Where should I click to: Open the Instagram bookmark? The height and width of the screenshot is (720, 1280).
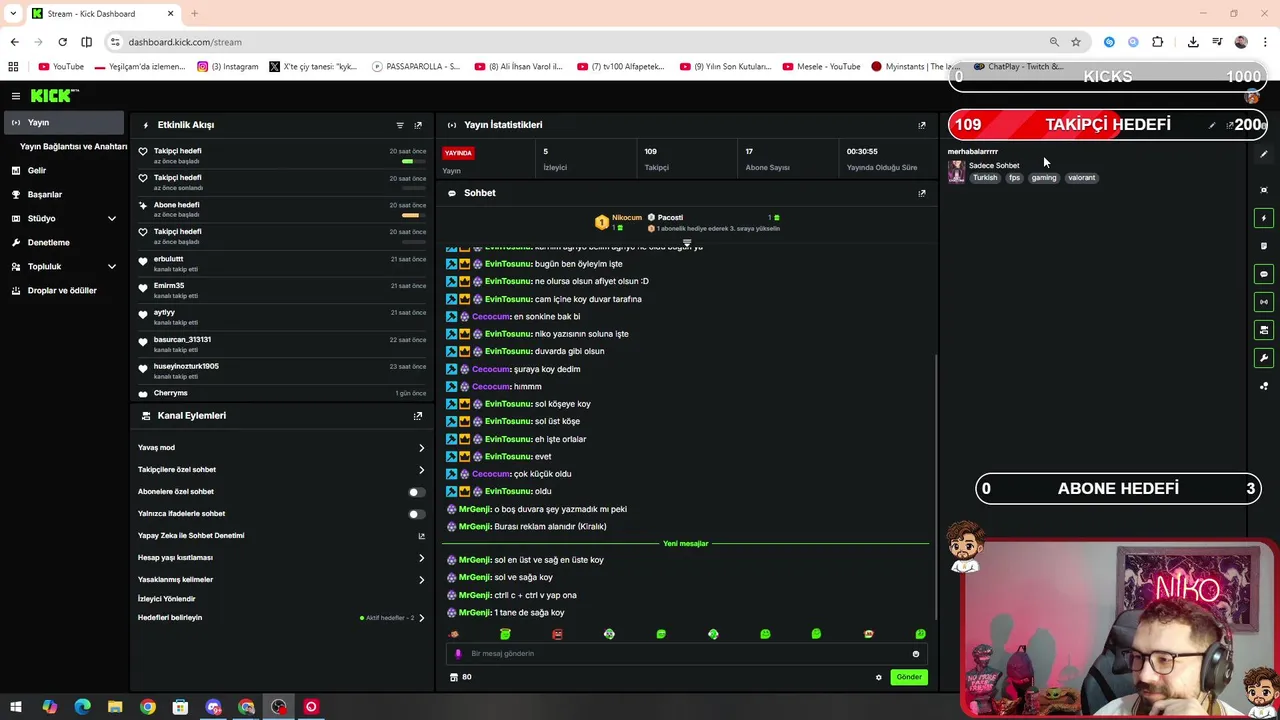[228, 67]
